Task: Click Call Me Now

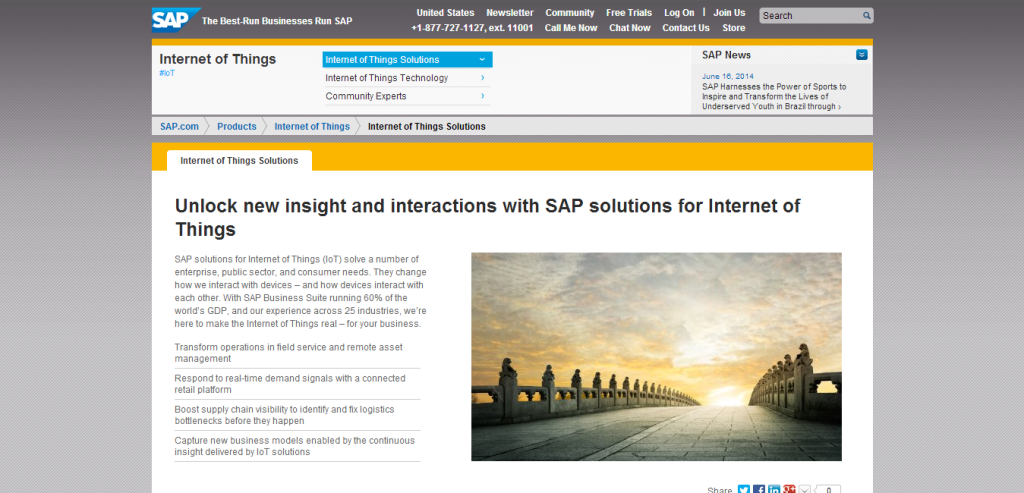Action: coord(571,27)
